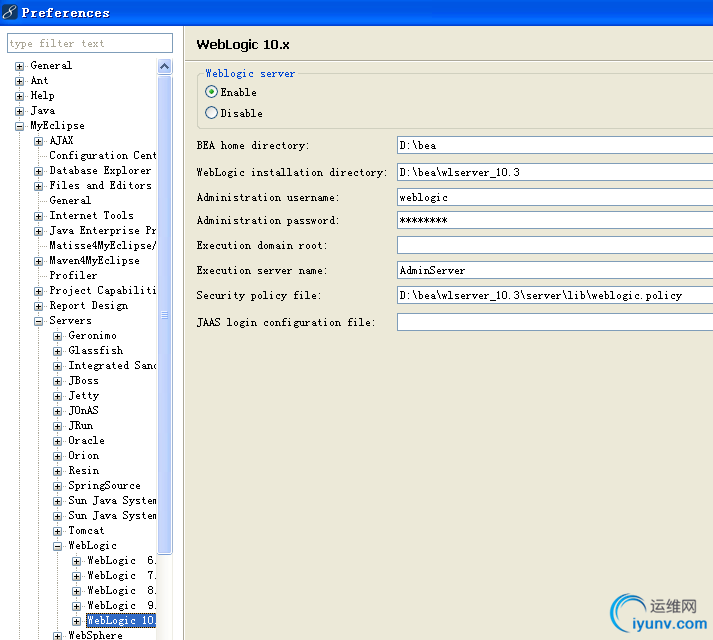
Task: Select Configuration Cent tree item
Action: coord(103,156)
